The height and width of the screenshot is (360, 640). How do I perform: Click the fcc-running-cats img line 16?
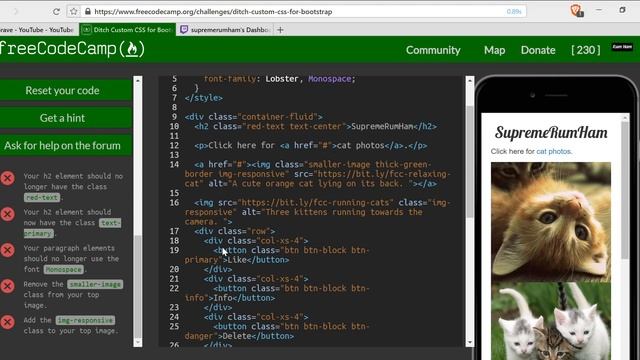click(x=317, y=212)
